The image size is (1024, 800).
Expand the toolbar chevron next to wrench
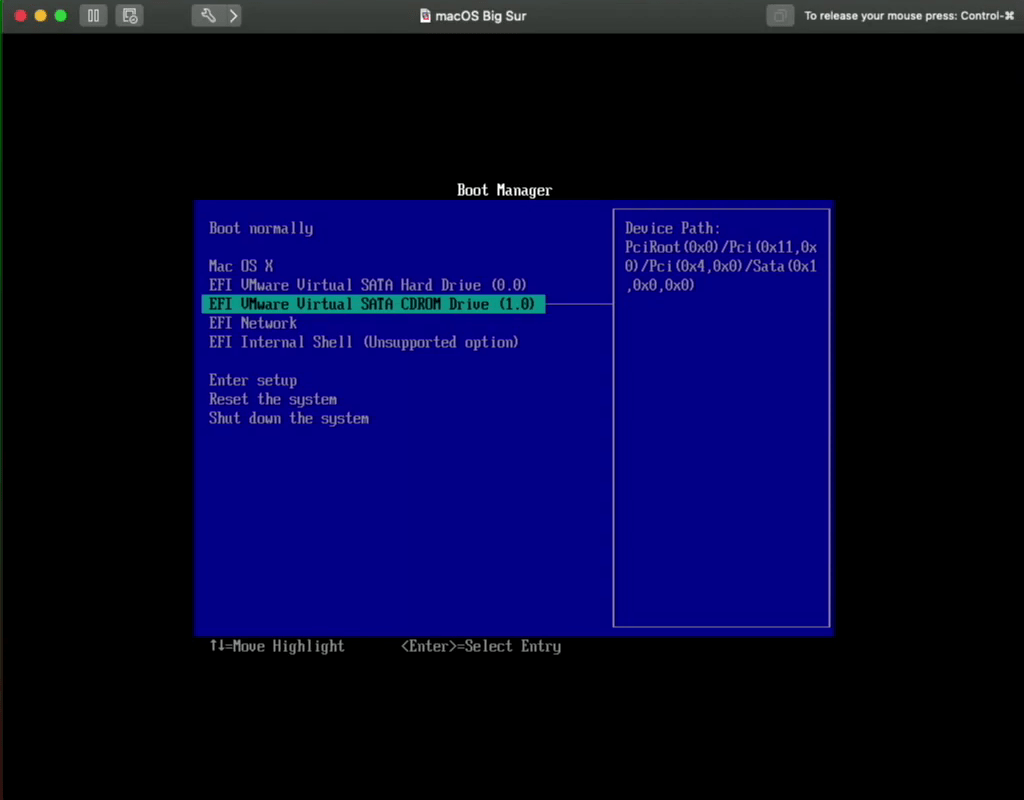[233, 16]
